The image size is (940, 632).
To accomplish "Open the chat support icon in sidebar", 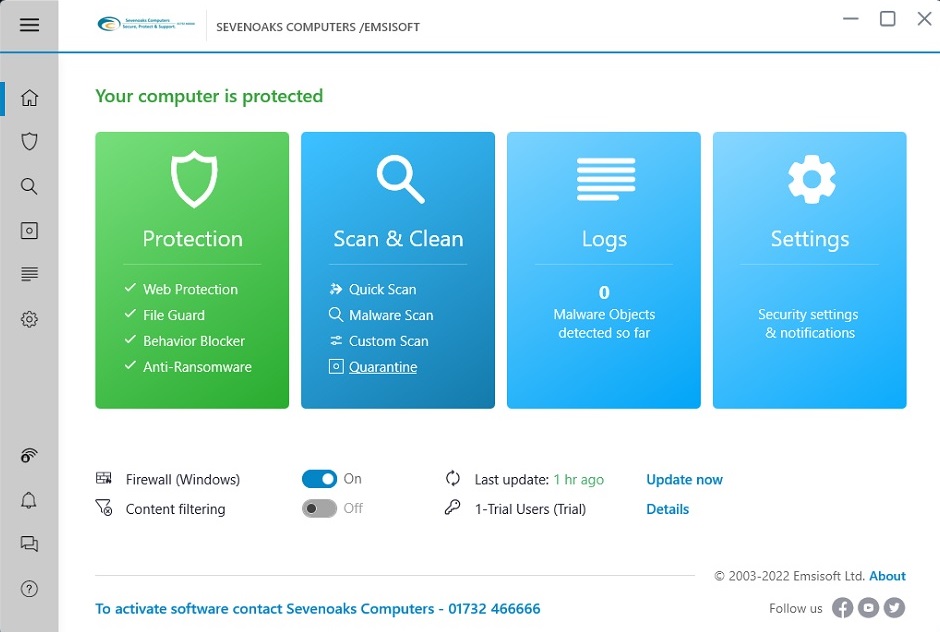I will (29, 544).
